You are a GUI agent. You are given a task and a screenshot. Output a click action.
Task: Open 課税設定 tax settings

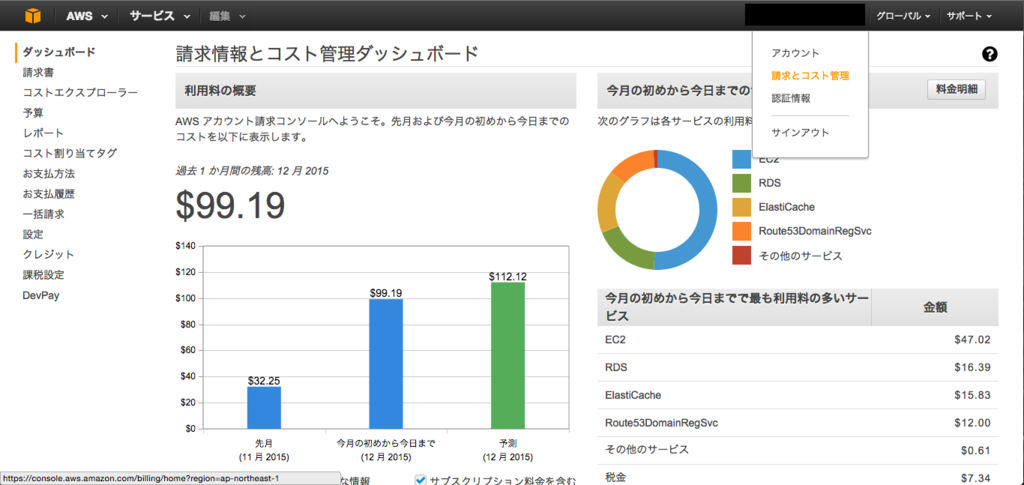pos(43,275)
